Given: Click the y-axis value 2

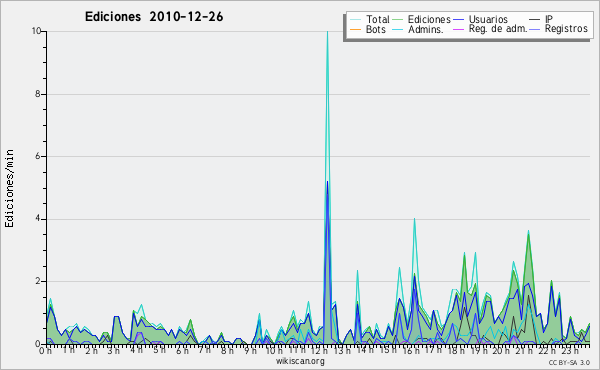Looking at the screenshot, I should point(38,281).
